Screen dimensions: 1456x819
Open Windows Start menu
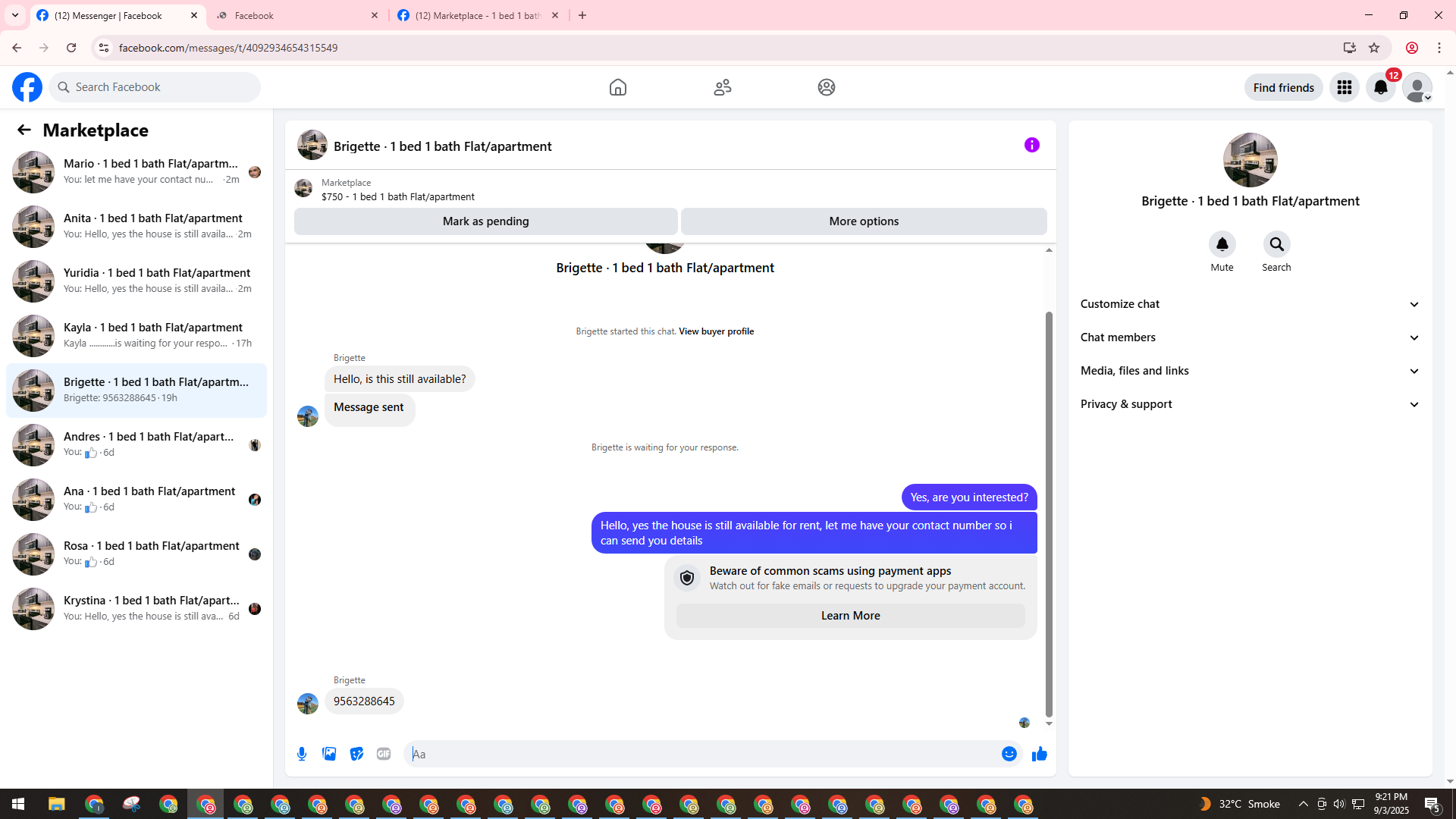[x=18, y=804]
